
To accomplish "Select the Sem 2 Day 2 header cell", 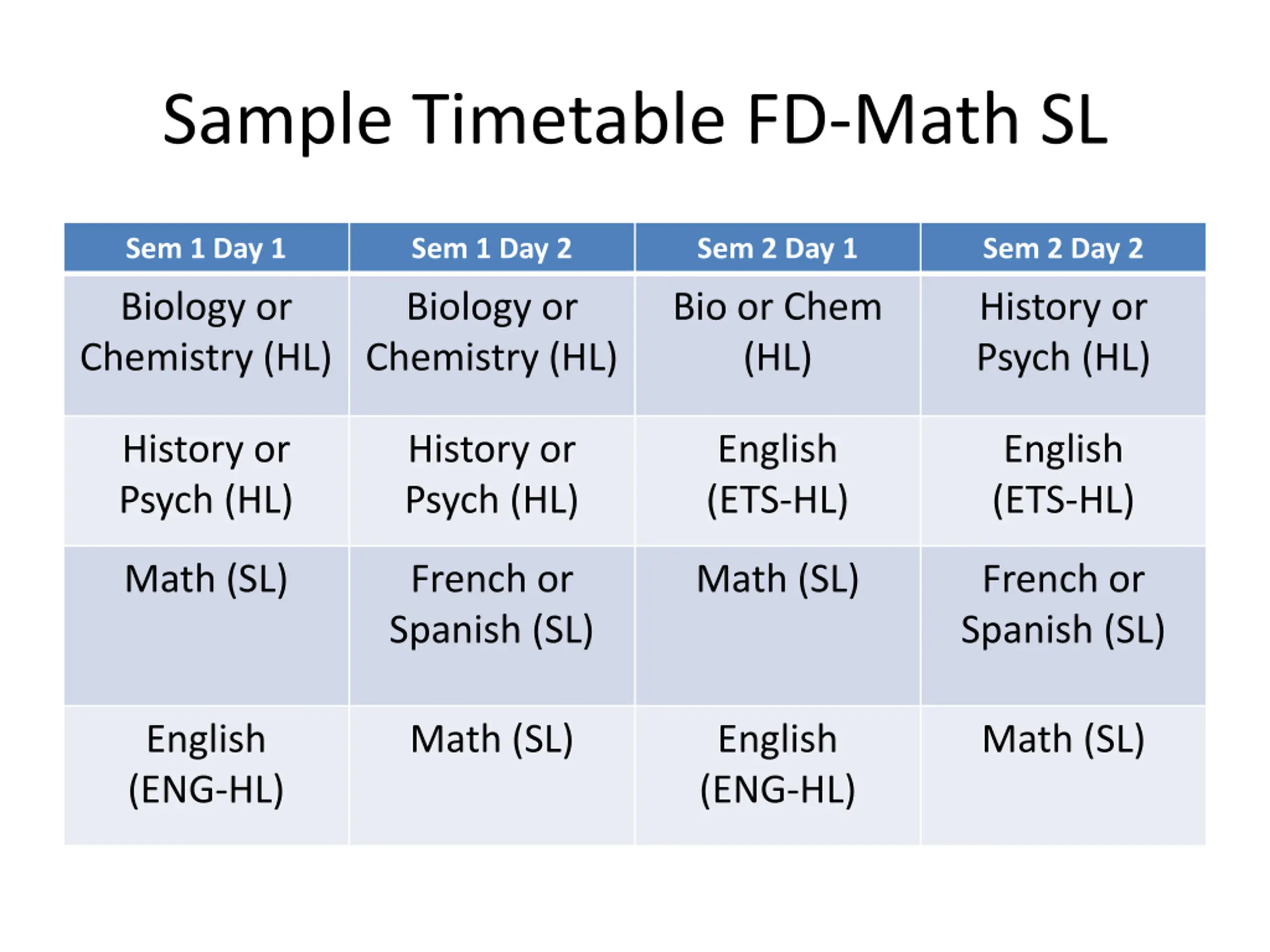I will pyautogui.click(x=1063, y=247).
